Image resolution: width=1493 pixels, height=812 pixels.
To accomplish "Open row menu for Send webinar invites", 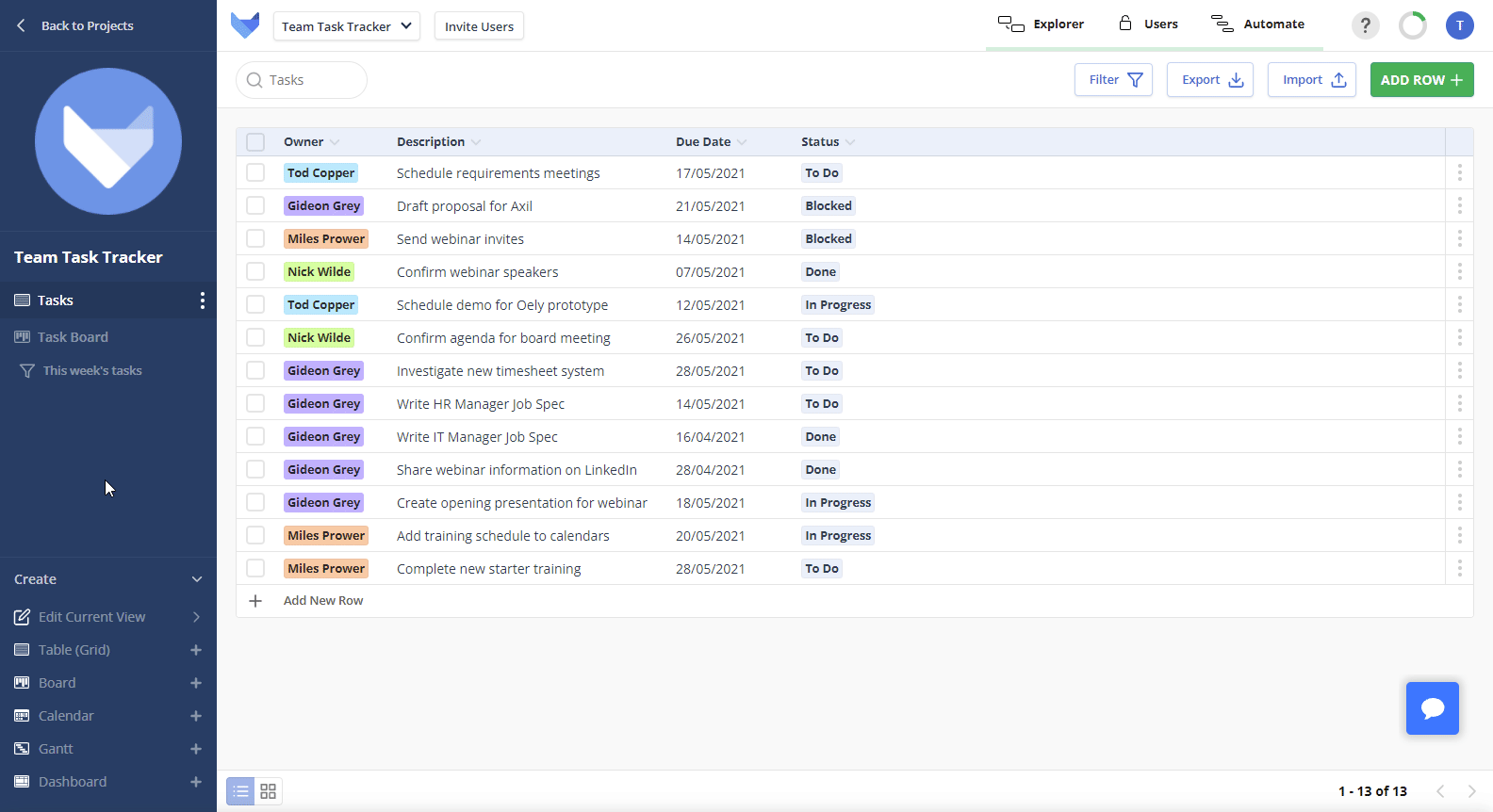I will click(1459, 238).
